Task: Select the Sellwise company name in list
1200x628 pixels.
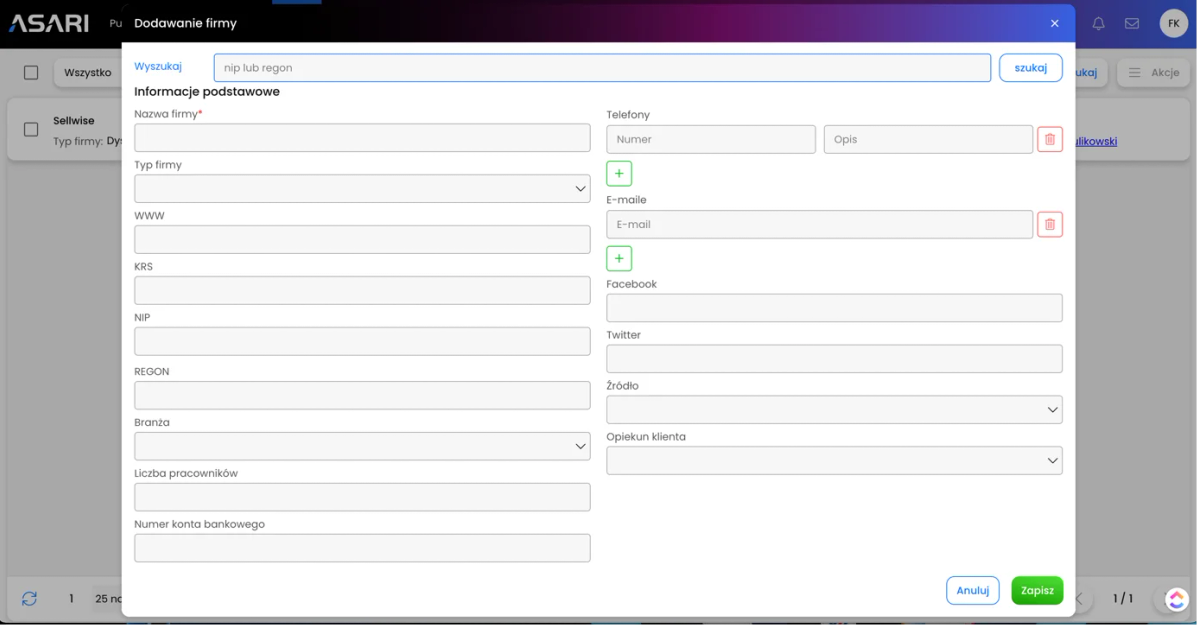Action: coord(74,120)
